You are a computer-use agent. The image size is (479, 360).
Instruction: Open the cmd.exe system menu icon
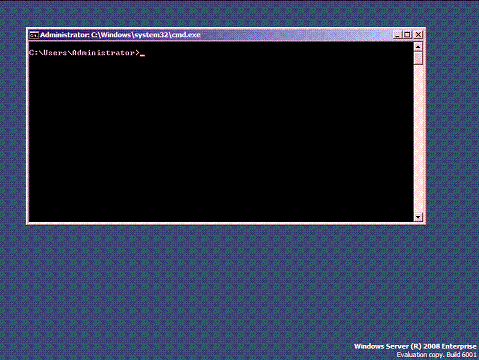(34, 35)
